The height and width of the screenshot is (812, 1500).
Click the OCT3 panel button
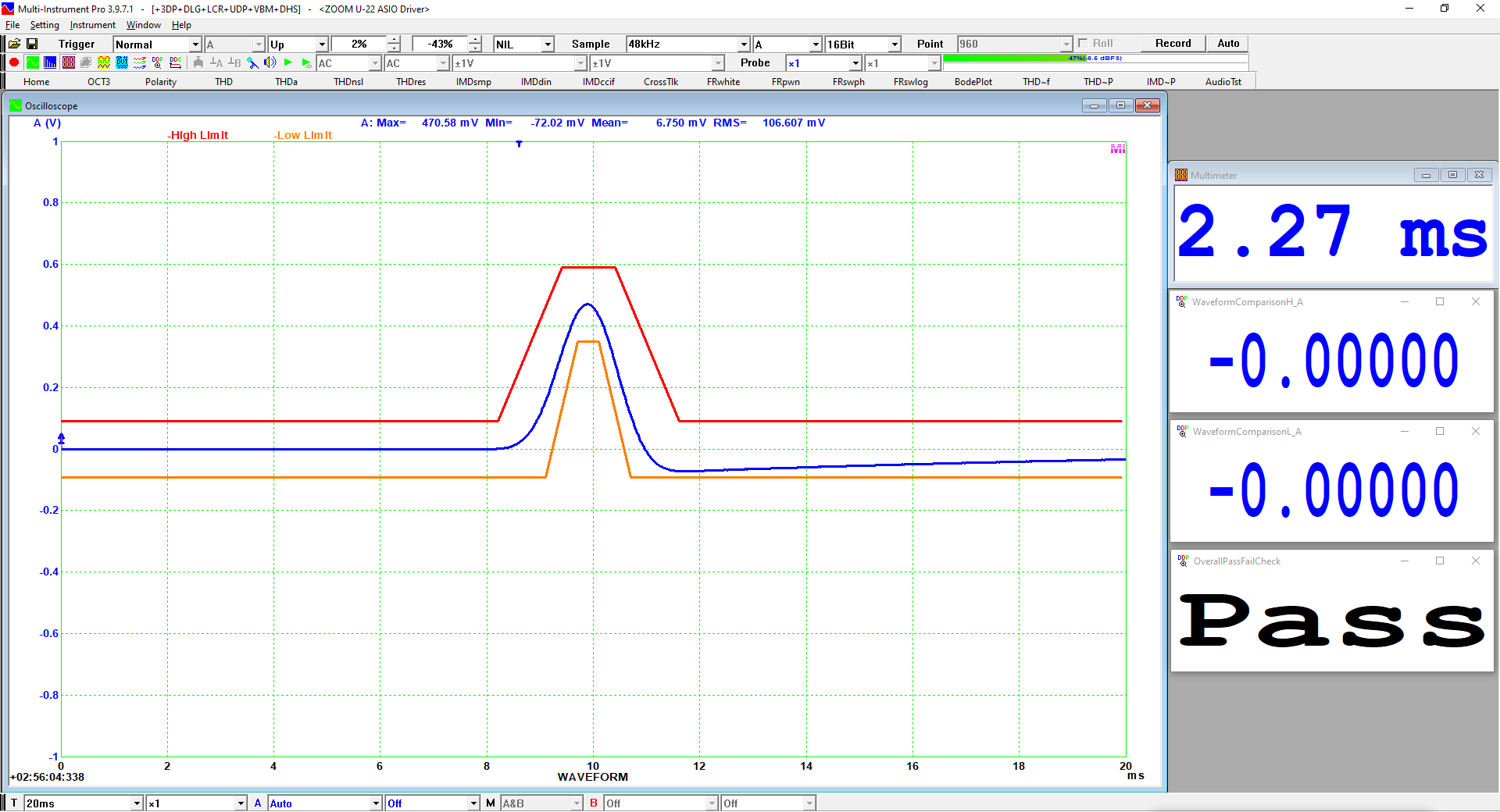click(98, 81)
